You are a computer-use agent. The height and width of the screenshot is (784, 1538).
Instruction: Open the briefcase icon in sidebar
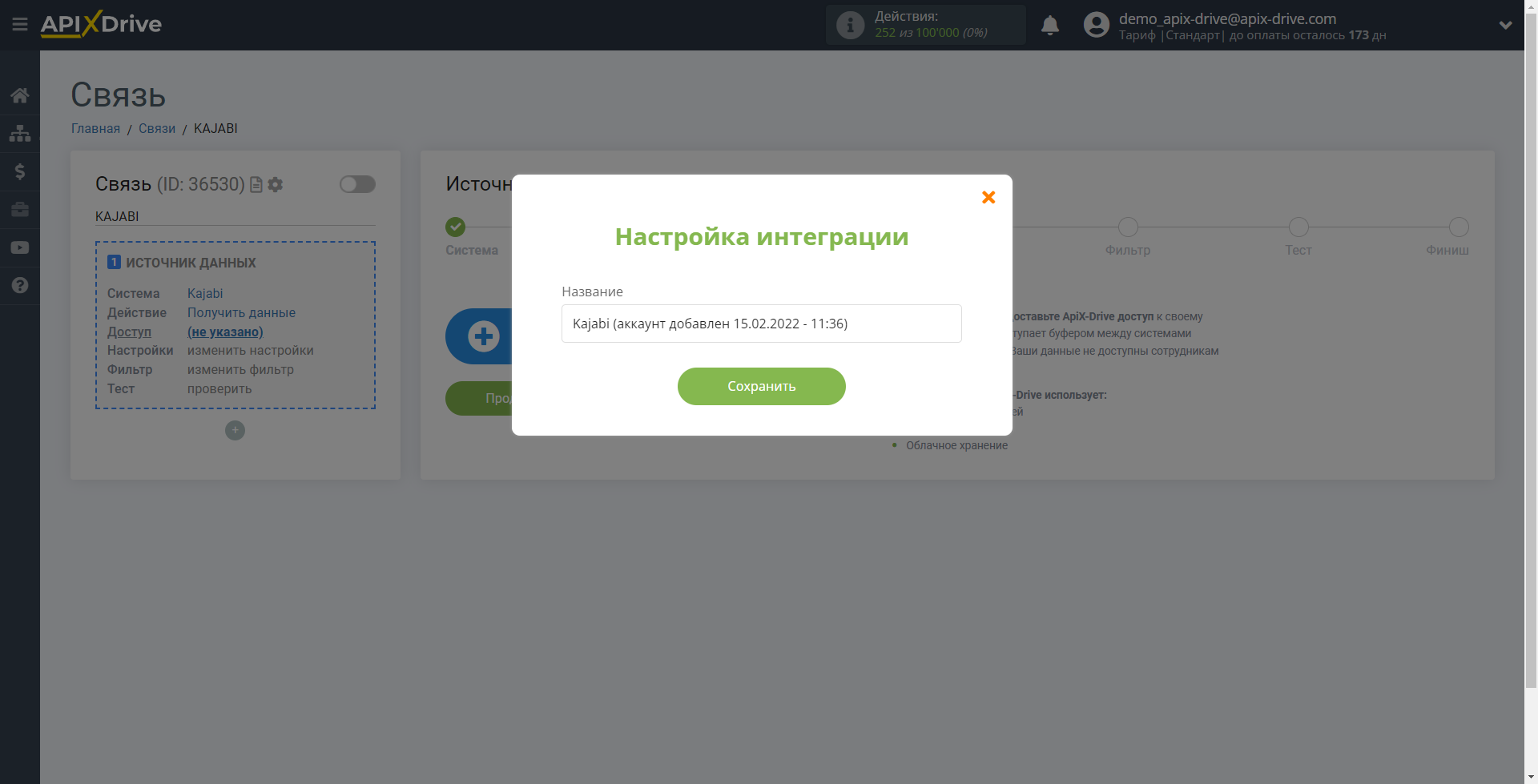coord(20,209)
